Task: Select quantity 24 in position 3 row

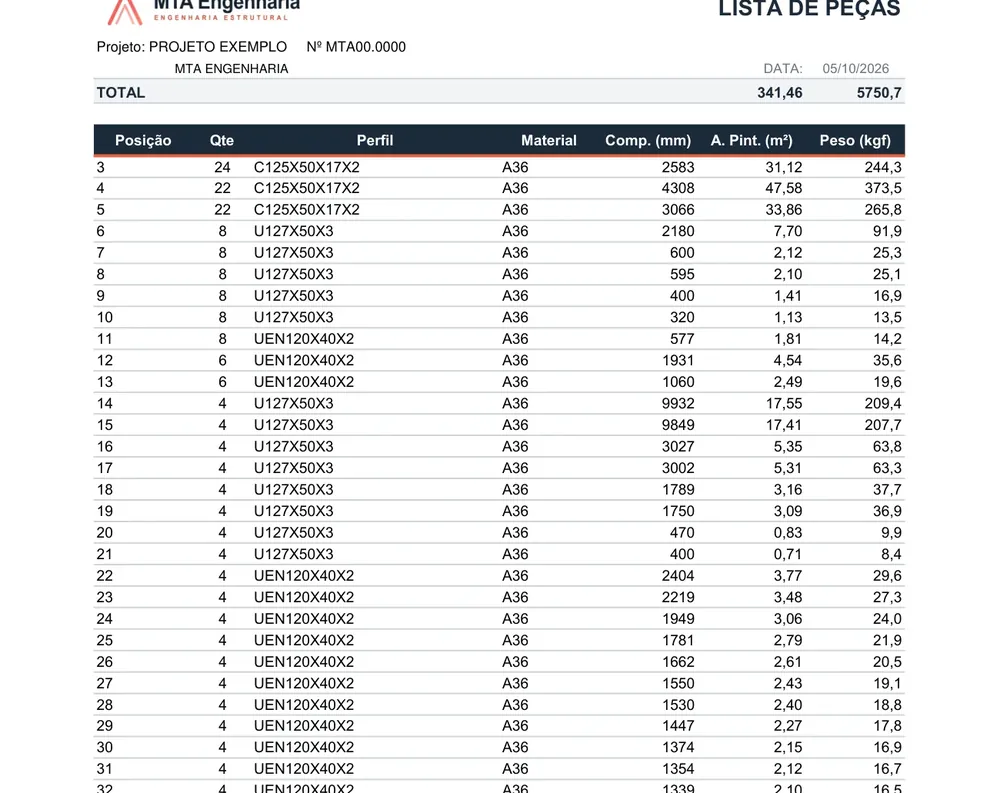Action: [x=222, y=168]
